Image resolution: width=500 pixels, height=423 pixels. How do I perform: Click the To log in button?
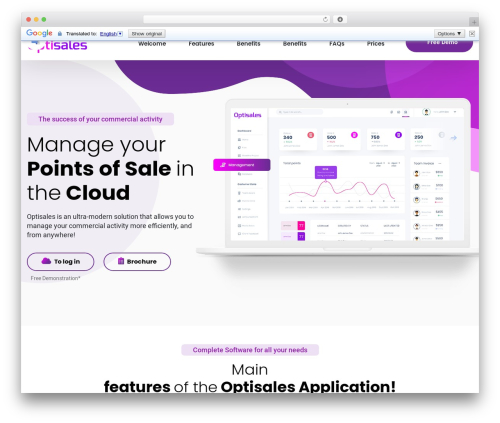tap(61, 262)
